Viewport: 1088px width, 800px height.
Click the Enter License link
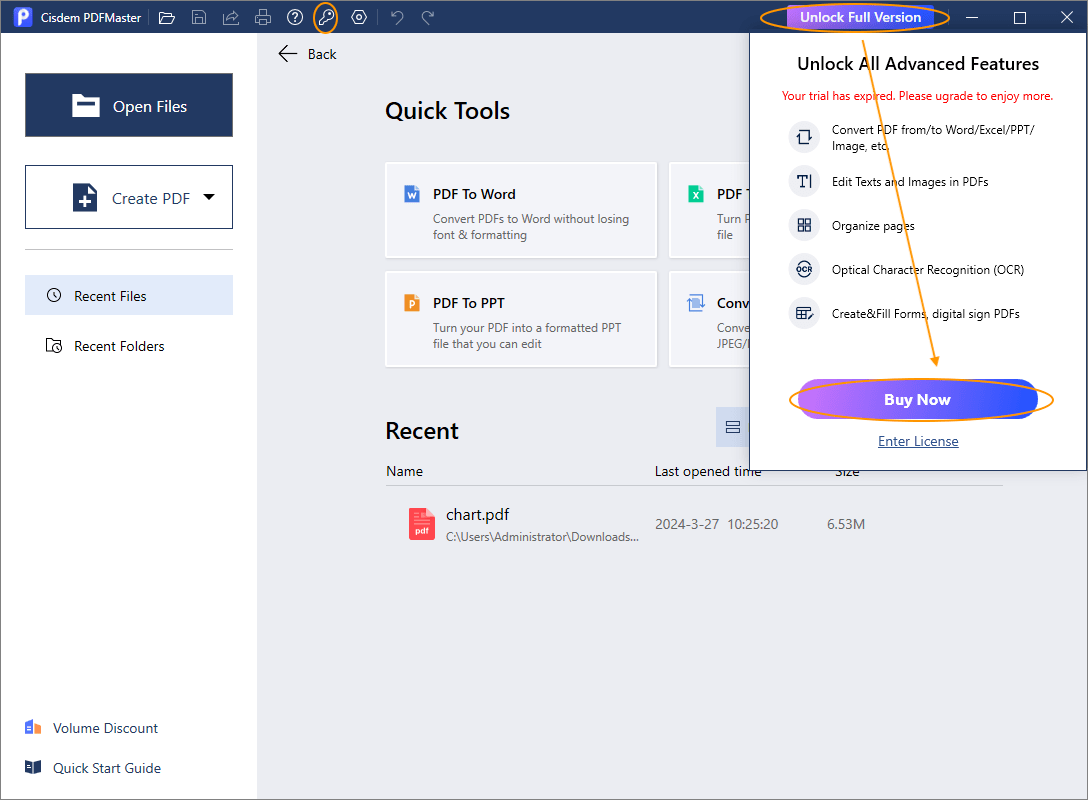pos(918,441)
